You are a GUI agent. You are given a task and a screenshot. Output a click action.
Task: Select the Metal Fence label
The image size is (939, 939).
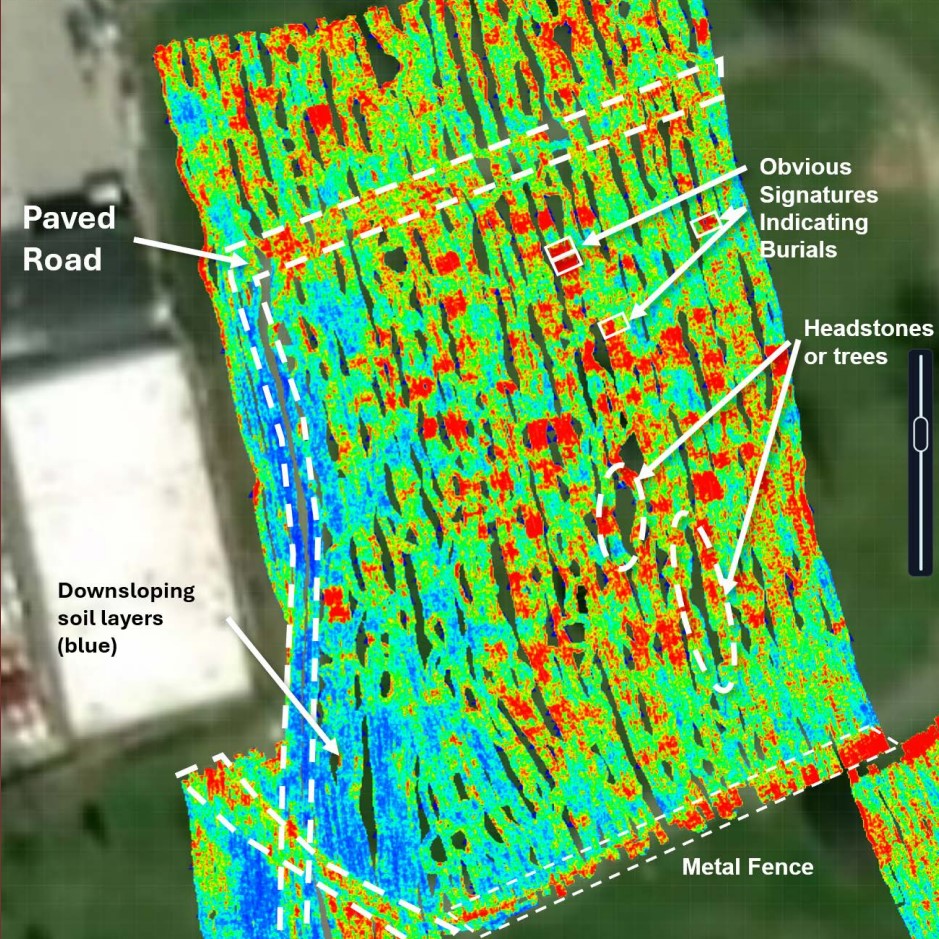tap(748, 867)
